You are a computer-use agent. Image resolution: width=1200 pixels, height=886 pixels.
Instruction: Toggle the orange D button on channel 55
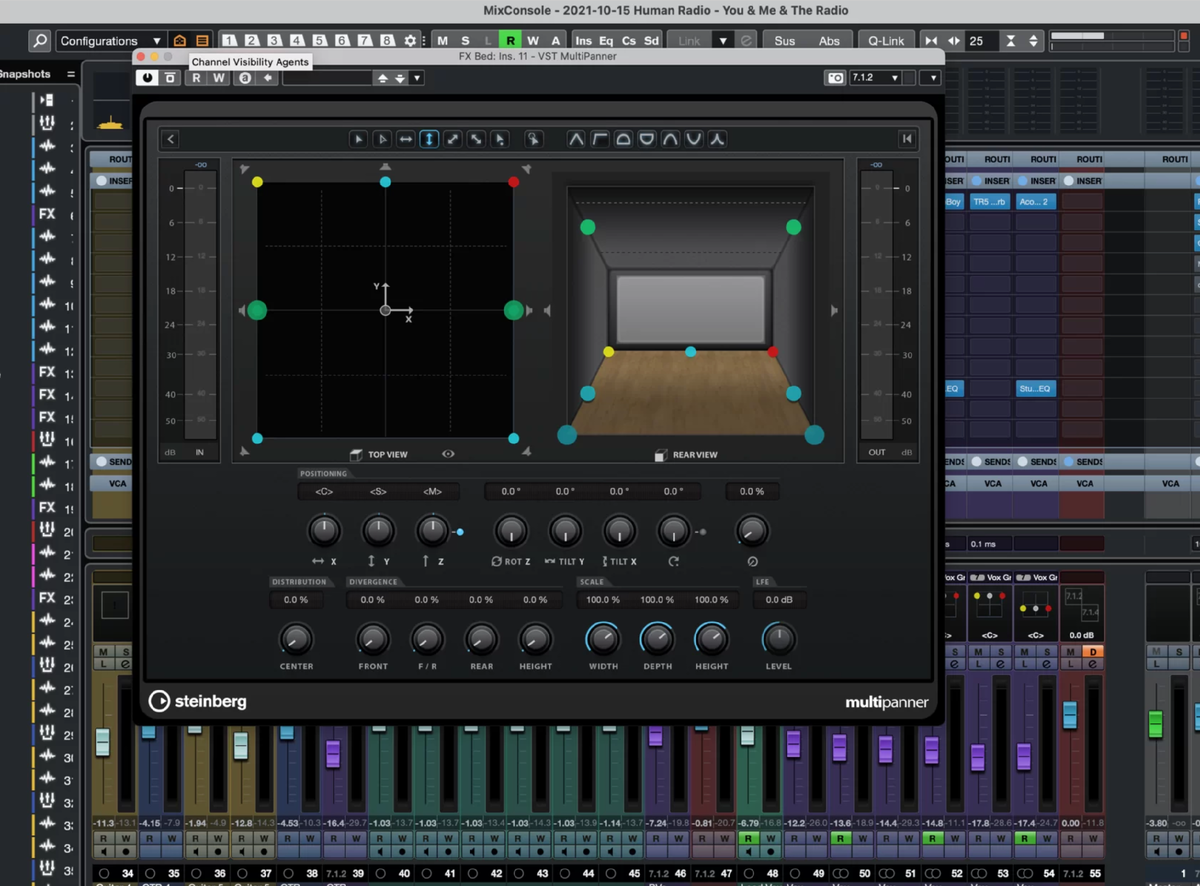[x=1094, y=652]
